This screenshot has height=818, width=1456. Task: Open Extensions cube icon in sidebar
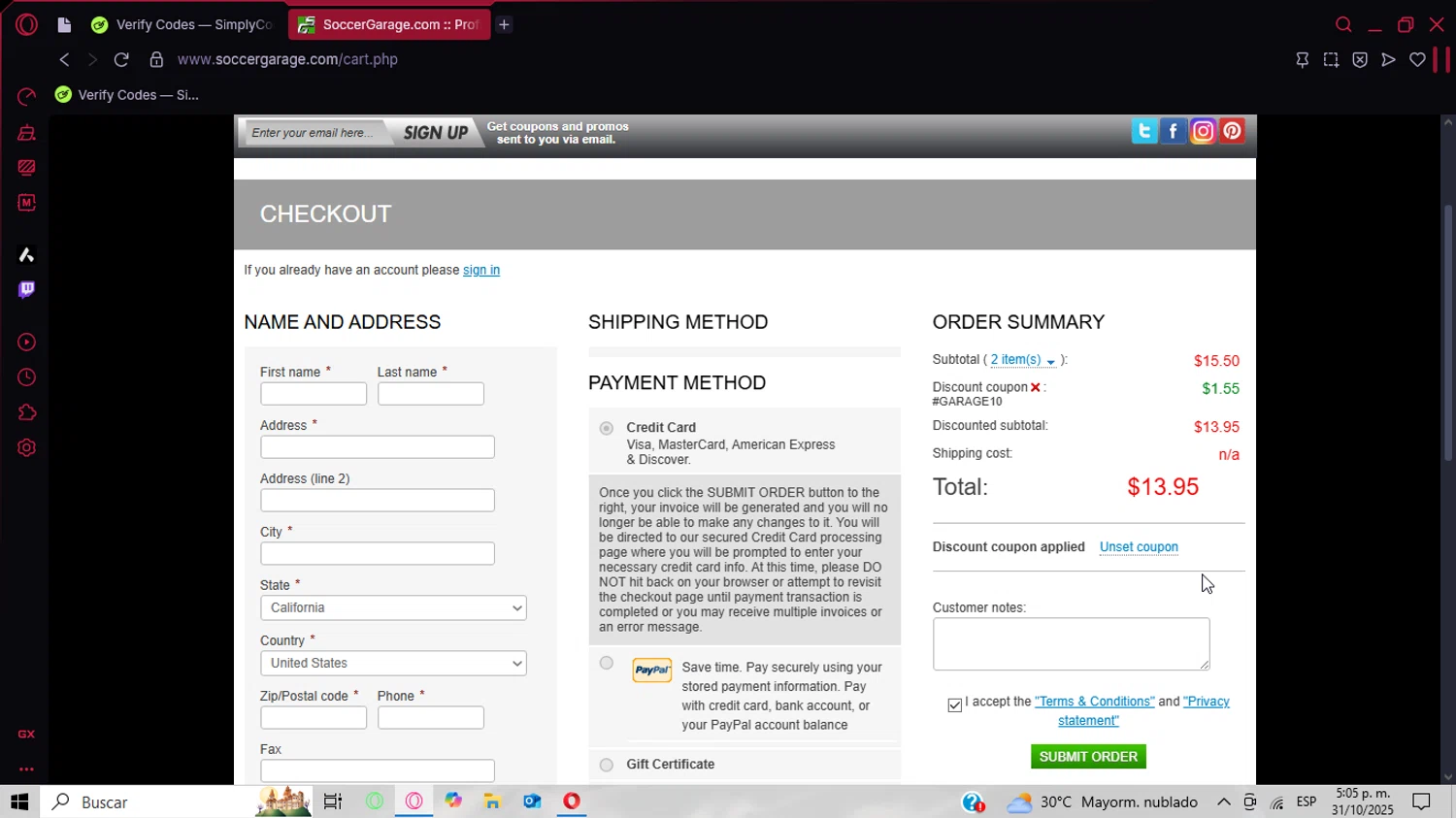coord(26,412)
